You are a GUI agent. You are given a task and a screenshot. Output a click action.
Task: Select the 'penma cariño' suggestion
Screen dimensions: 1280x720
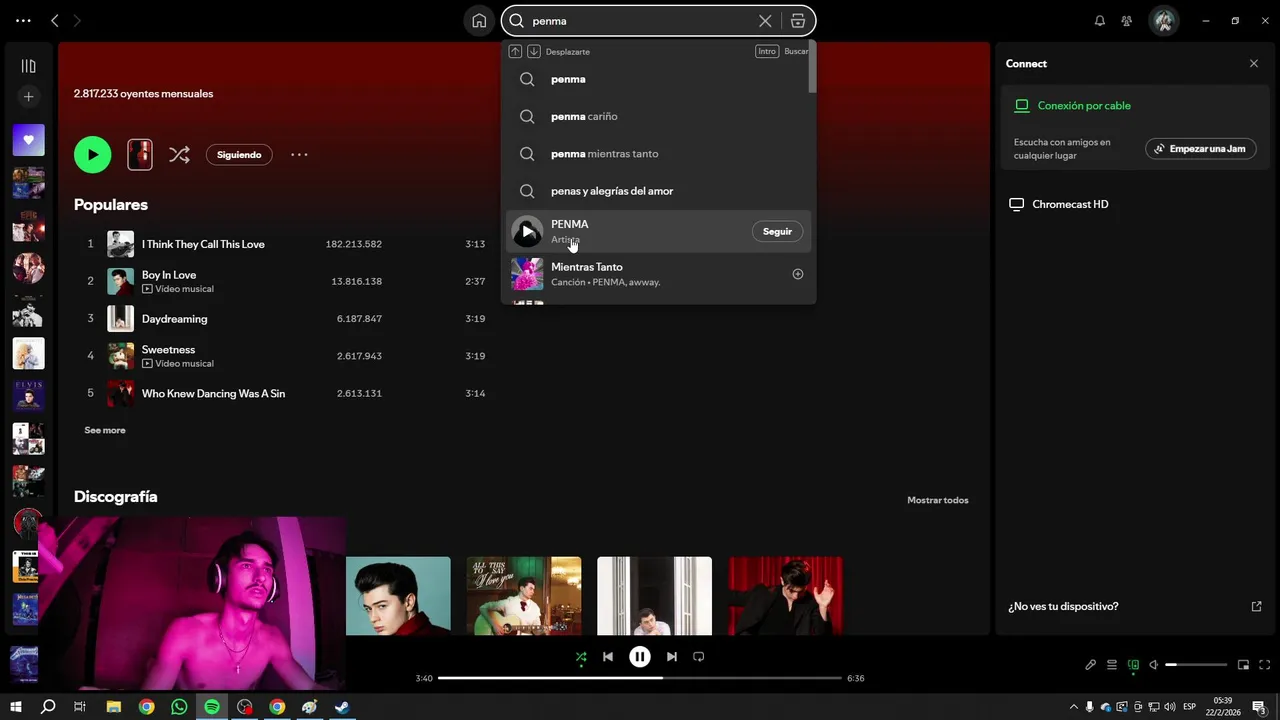[x=658, y=116]
